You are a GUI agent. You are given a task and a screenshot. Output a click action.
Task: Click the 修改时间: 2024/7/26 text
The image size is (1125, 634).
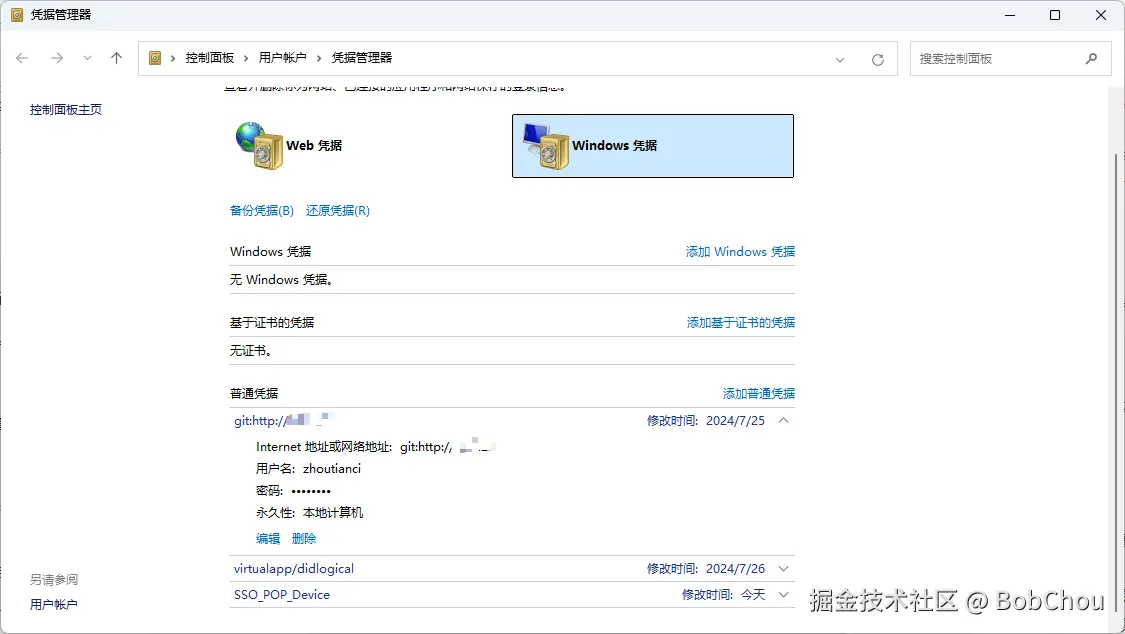click(x=705, y=569)
